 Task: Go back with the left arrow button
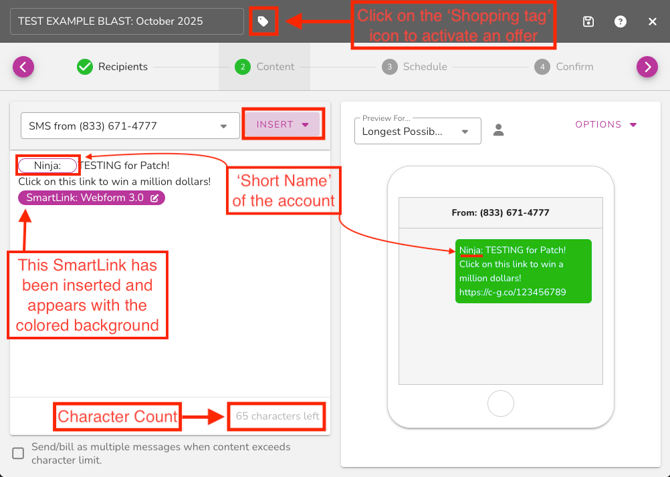[23, 67]
